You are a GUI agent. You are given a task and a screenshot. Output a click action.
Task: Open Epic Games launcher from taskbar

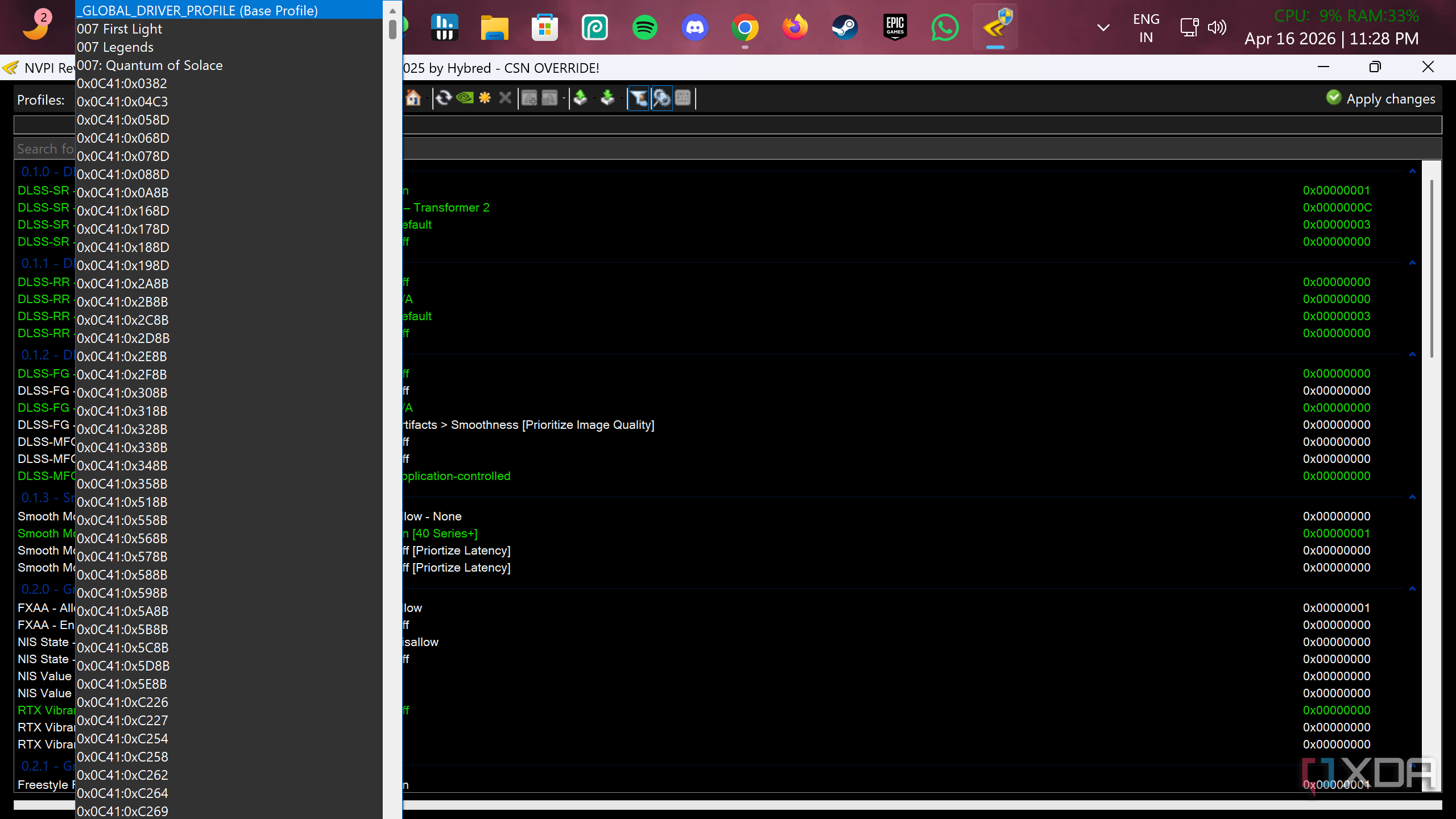[895, 27]
